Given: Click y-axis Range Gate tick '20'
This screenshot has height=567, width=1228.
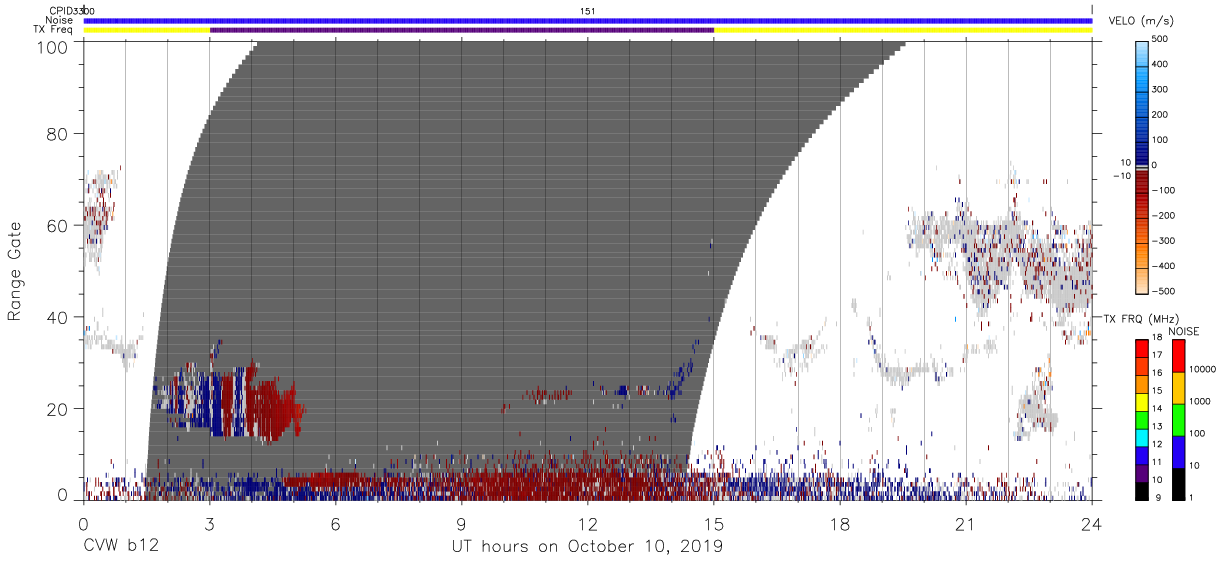Looking at the screenshot, I should (x=57, y=408).
